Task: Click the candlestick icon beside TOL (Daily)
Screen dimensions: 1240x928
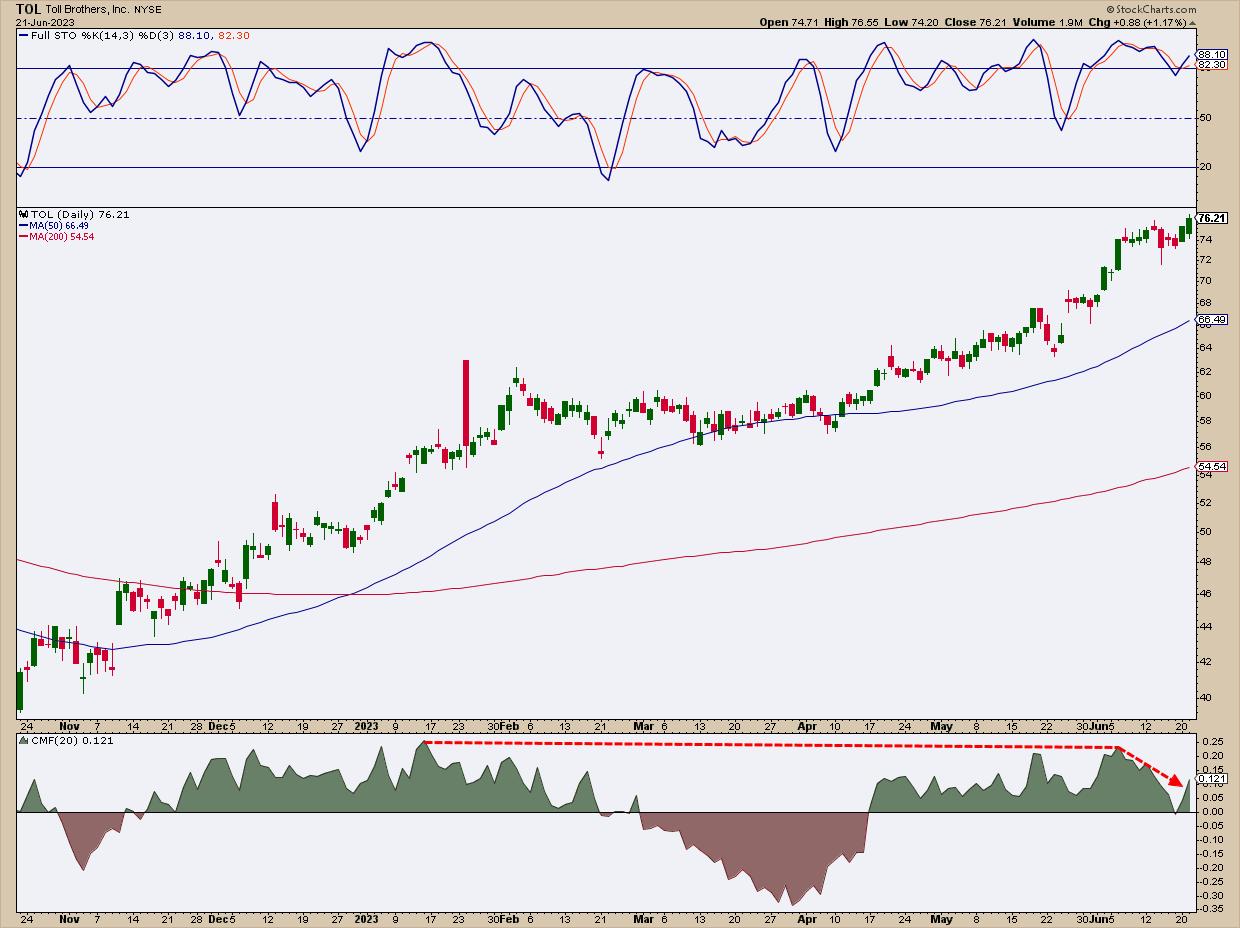Action: click(23, 214)
